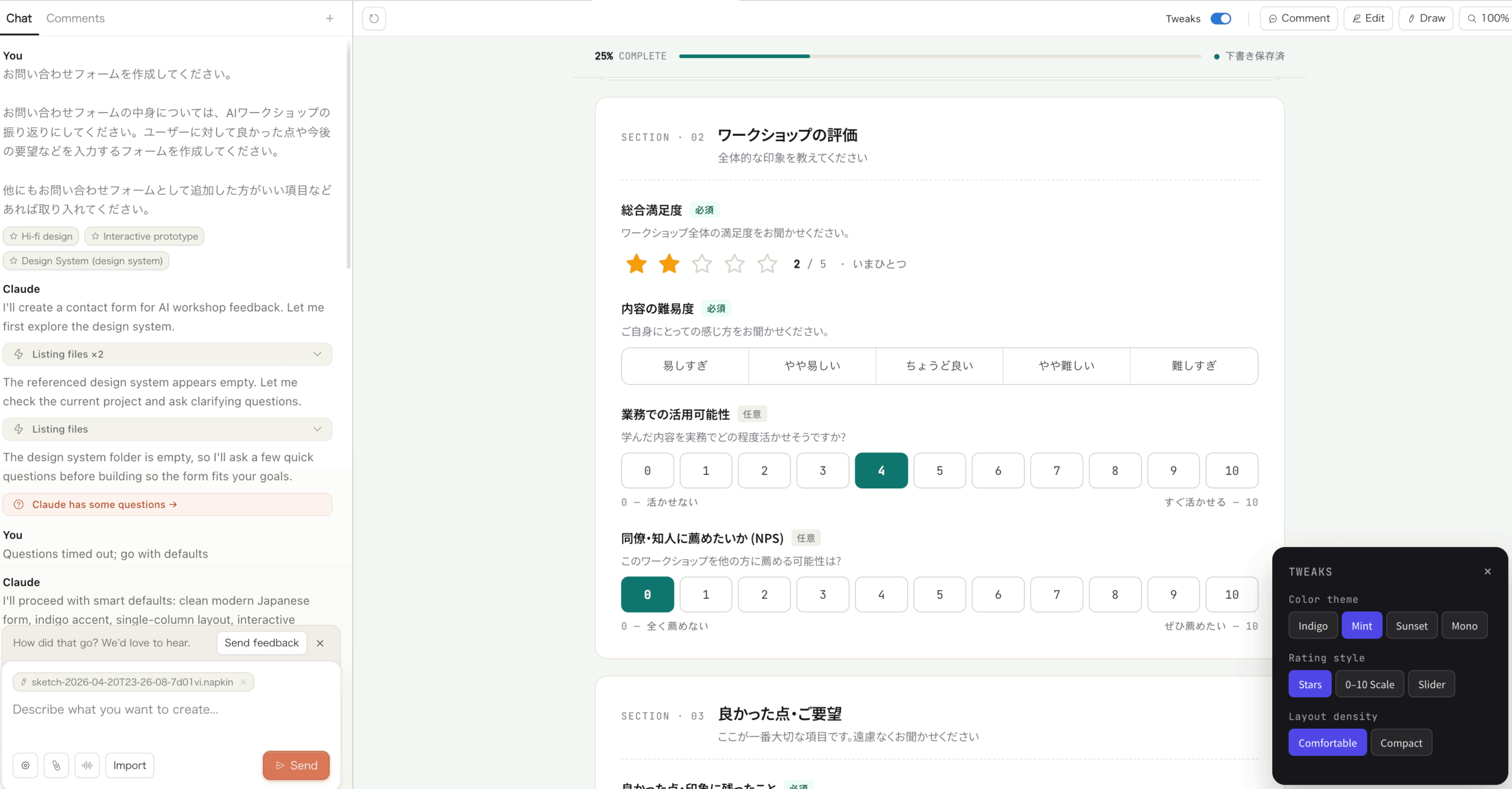Viewport: 1512px width, 789px height.
Task: Toggle the Tweaks switch off
Action: coord(1220,18)
